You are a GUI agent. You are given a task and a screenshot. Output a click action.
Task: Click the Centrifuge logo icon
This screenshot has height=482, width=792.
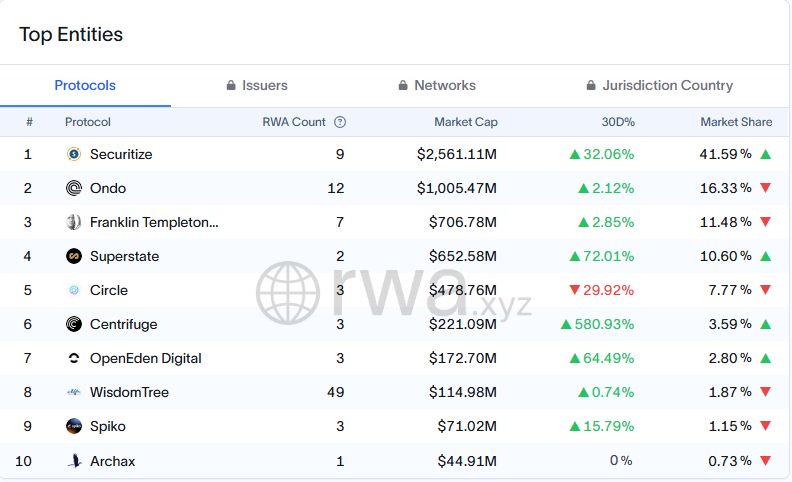(74, 324)
